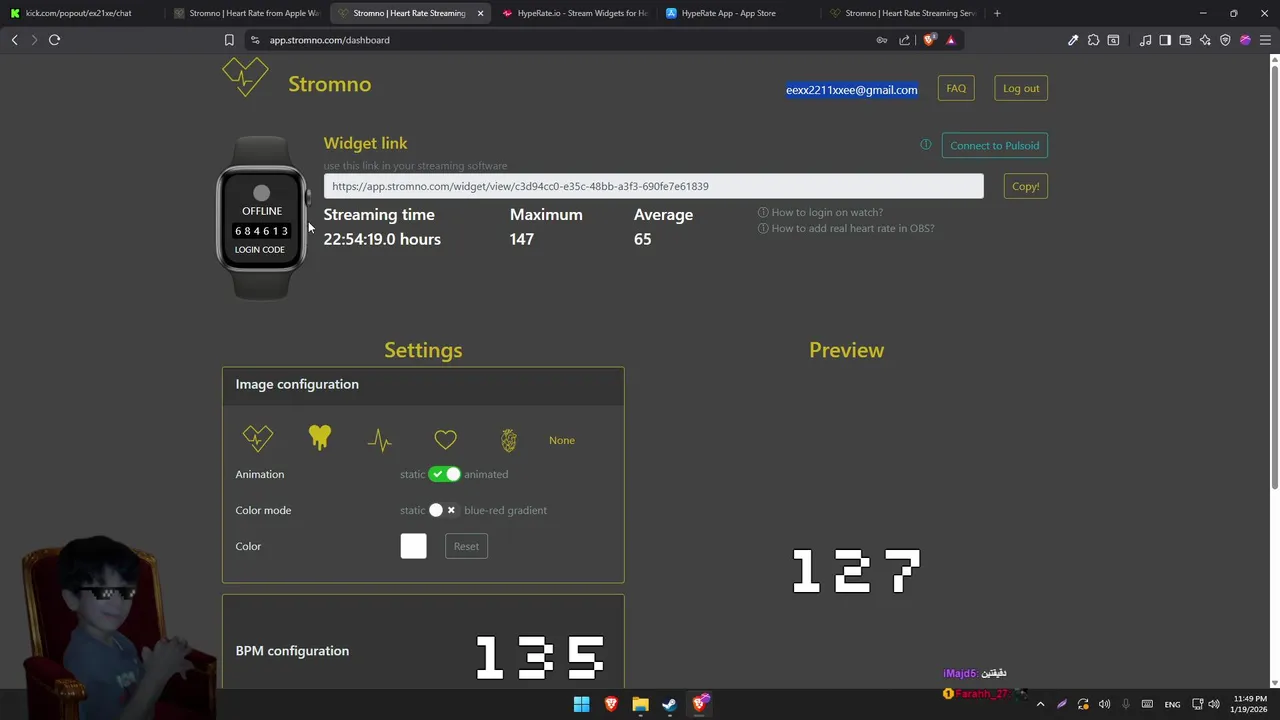The height and width of the screenshot is (720, 1280).
Task: Close the active Stromno Heart Rate Streaming tab
Action: tap(480, 13)
